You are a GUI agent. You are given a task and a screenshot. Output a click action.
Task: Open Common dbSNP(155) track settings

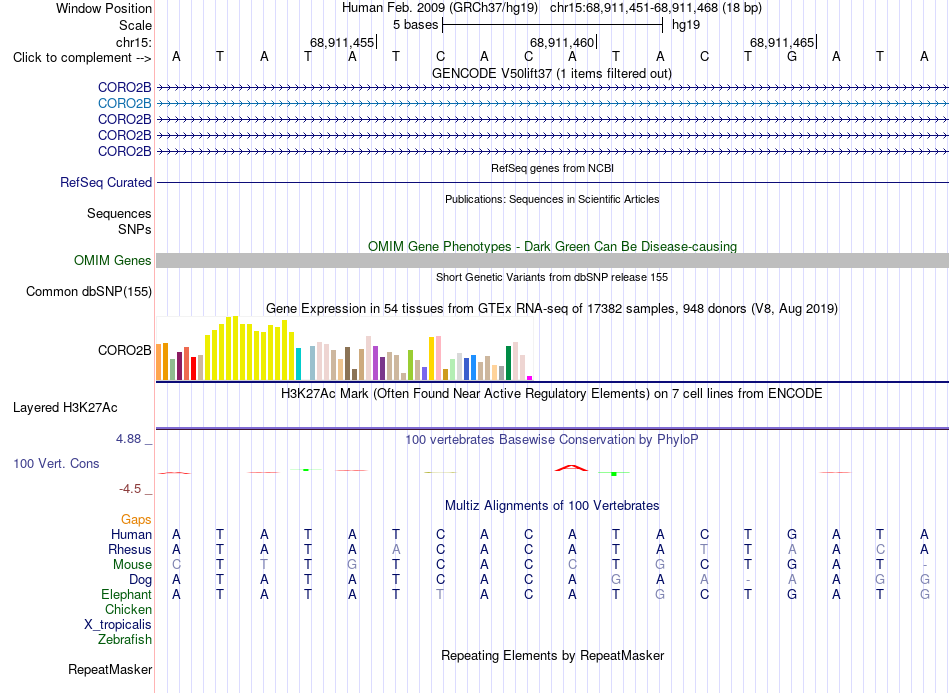tap(88, 291)
